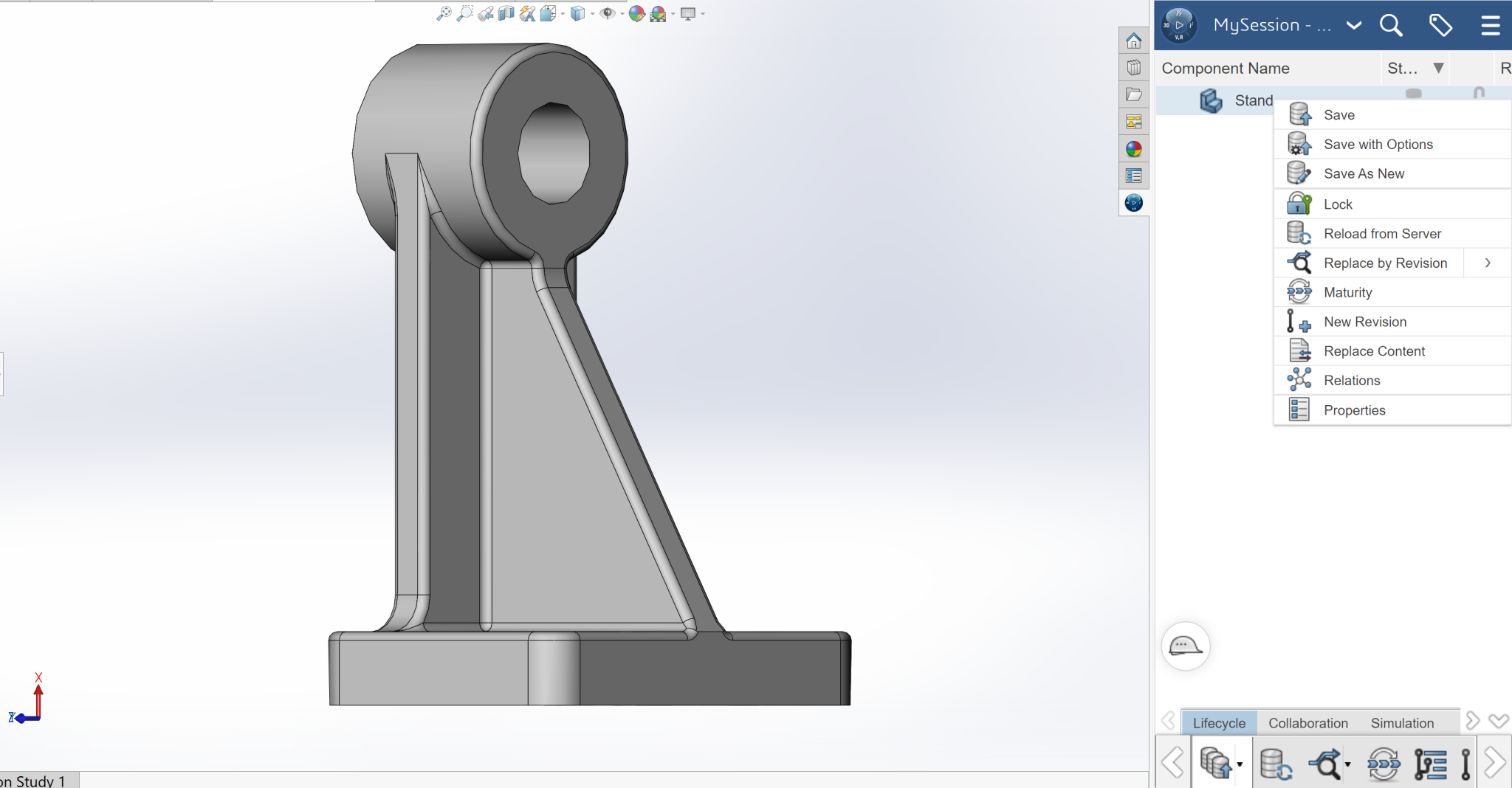This screenshot has height=788, width=1512.
Task: Open the Custom Properties task pane tab
Action: (x=1134, y=176)
